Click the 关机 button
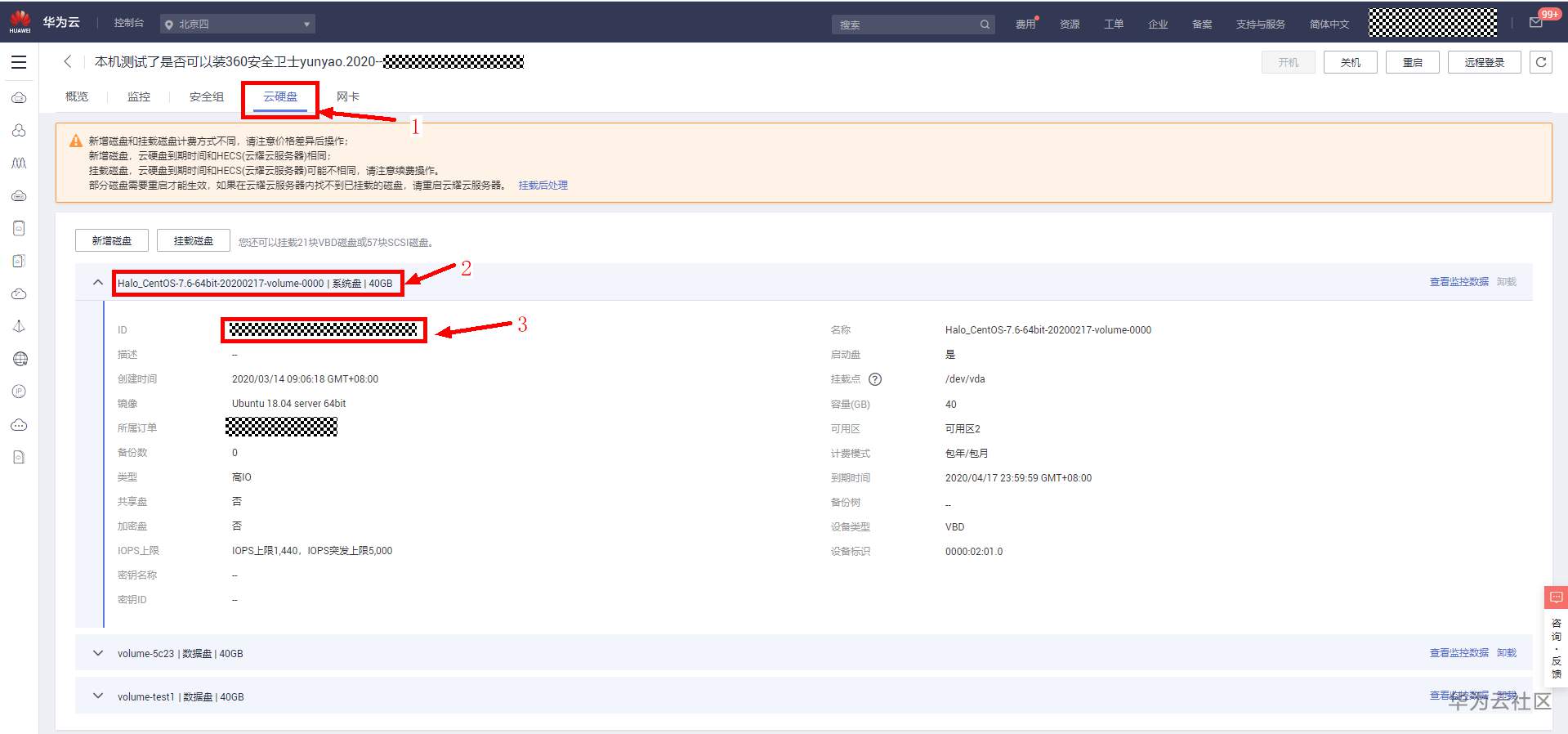 coord(1351,62)
